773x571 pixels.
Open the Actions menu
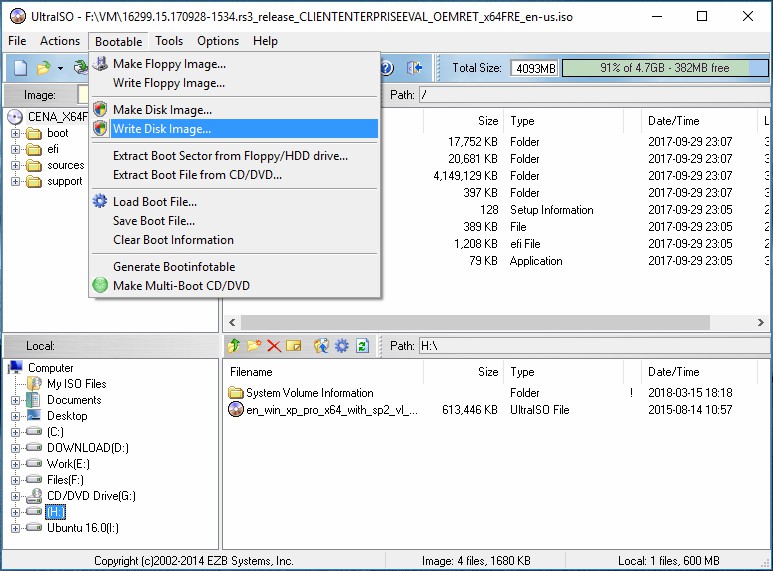click(60, 41)
